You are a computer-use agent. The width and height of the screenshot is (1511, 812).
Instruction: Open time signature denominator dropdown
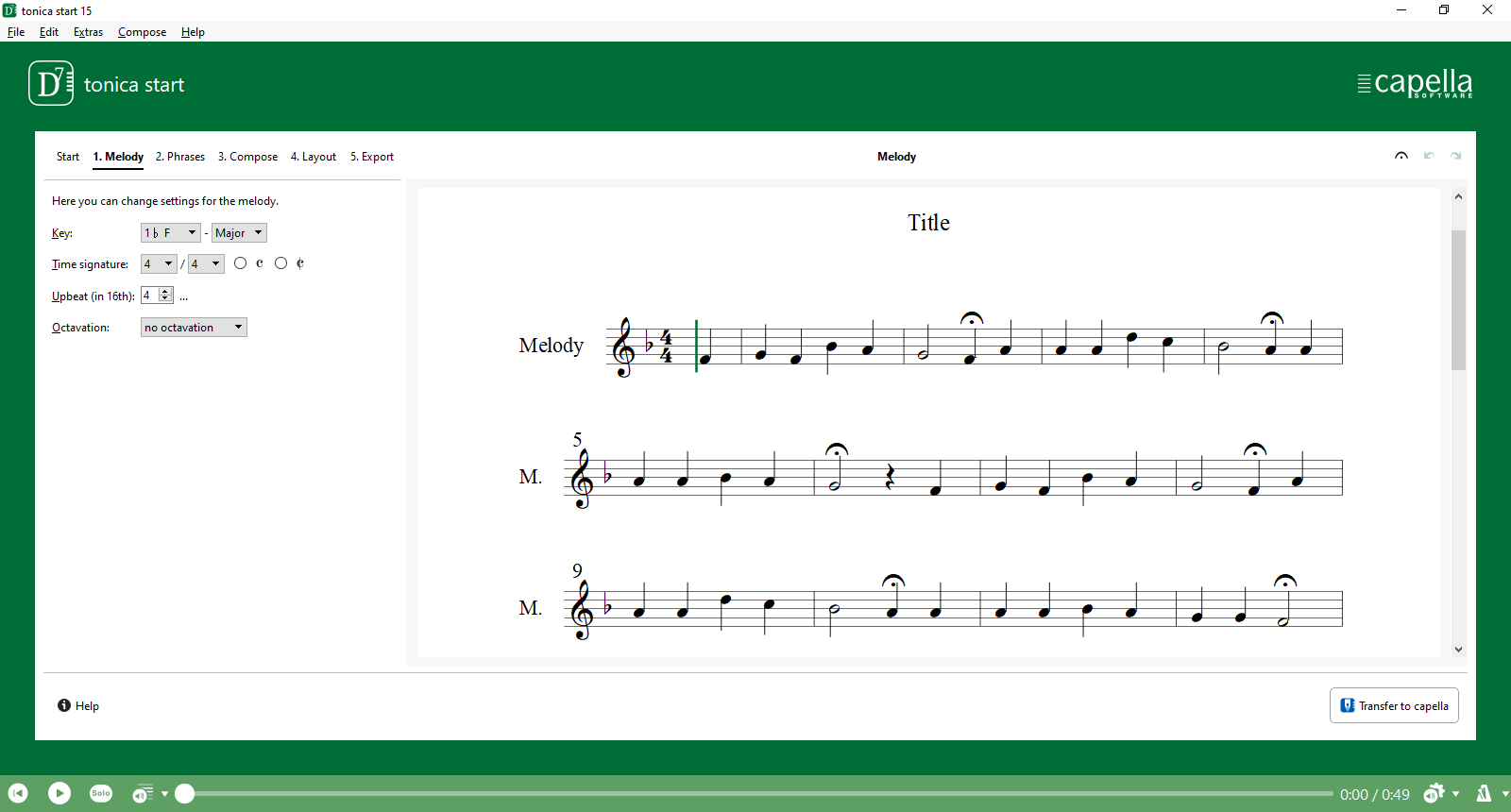[206, 264]
